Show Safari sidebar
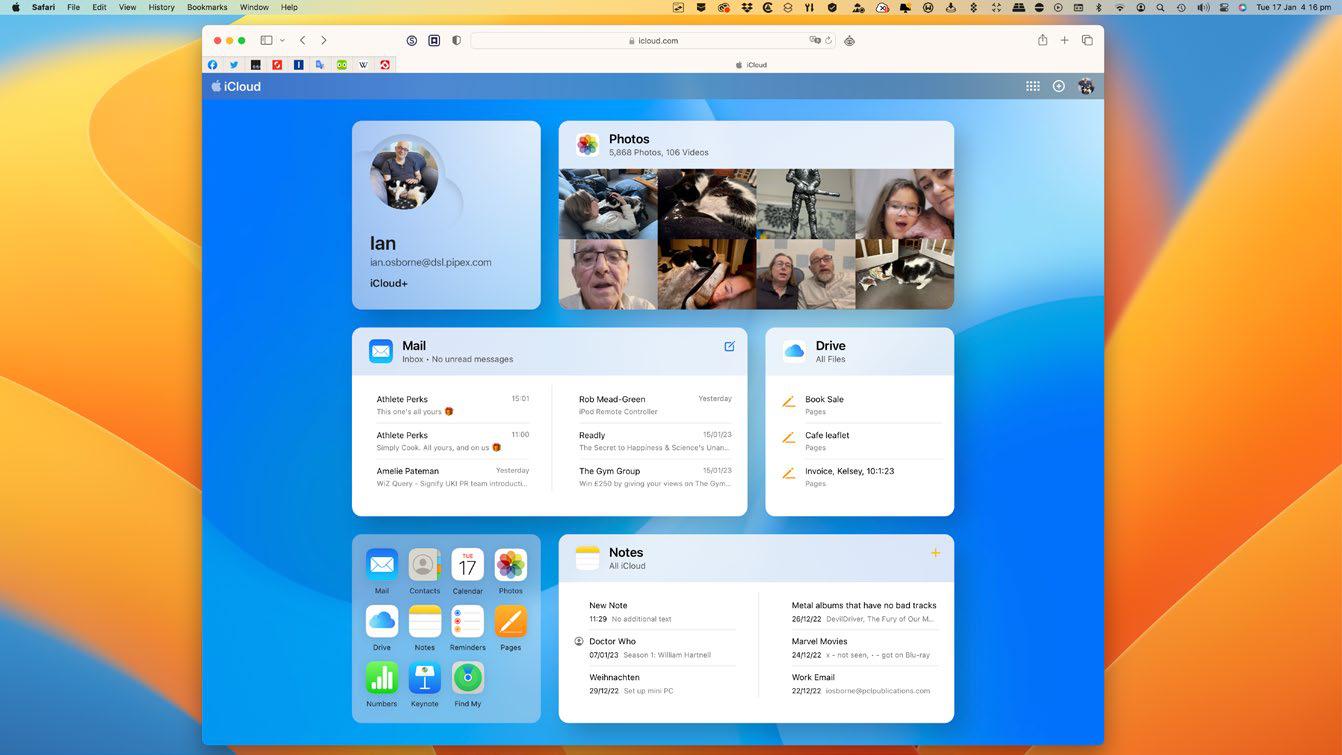Image resolution: width=1342 pixels, height=755 pixels. coord(266,41)
